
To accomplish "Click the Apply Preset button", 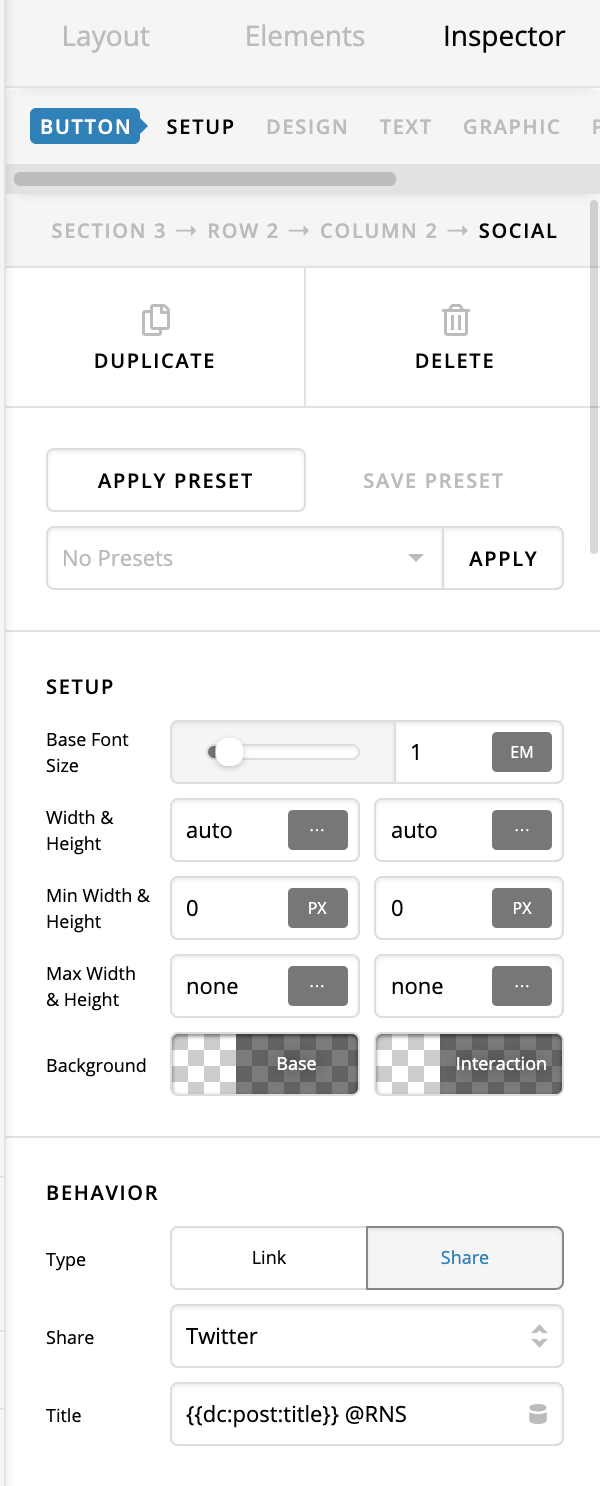I will point(176,480).
